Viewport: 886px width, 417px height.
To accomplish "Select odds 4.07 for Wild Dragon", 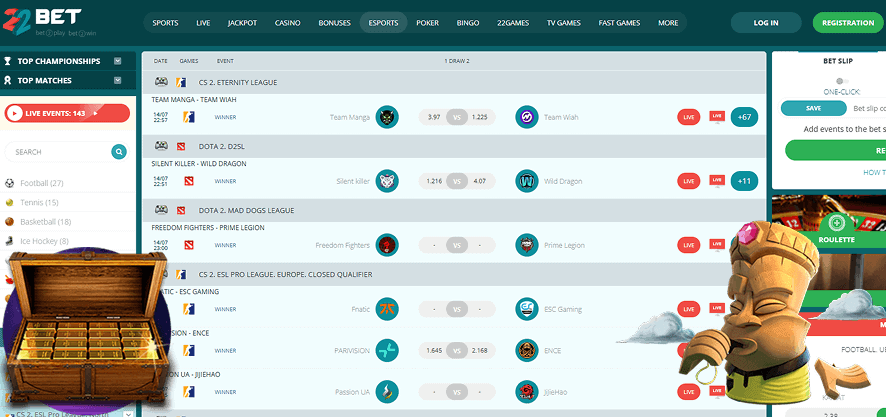I will [x=479, y=181].
